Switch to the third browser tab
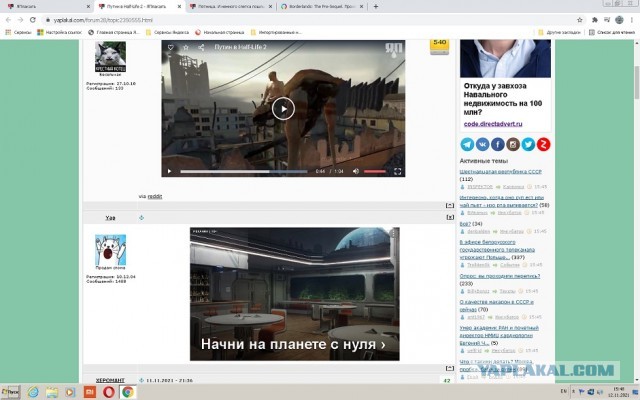Viewport: 640px width, 400px height. 231,7
